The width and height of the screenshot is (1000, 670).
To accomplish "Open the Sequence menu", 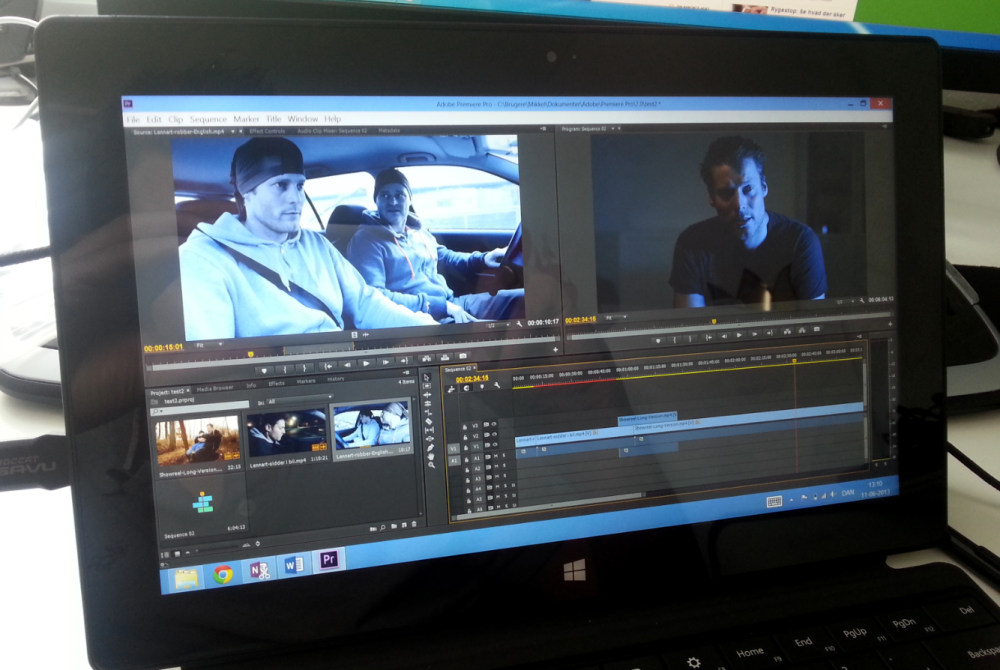I will (208, 119).
